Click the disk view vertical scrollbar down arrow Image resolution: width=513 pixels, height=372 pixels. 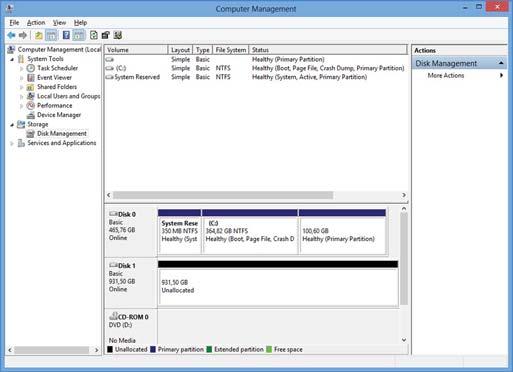click(404, 340)
